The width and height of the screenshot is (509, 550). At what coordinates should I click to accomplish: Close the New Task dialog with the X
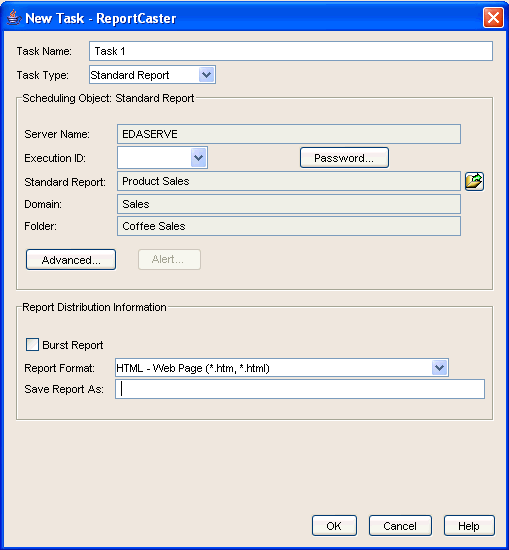tap(493, 17)
